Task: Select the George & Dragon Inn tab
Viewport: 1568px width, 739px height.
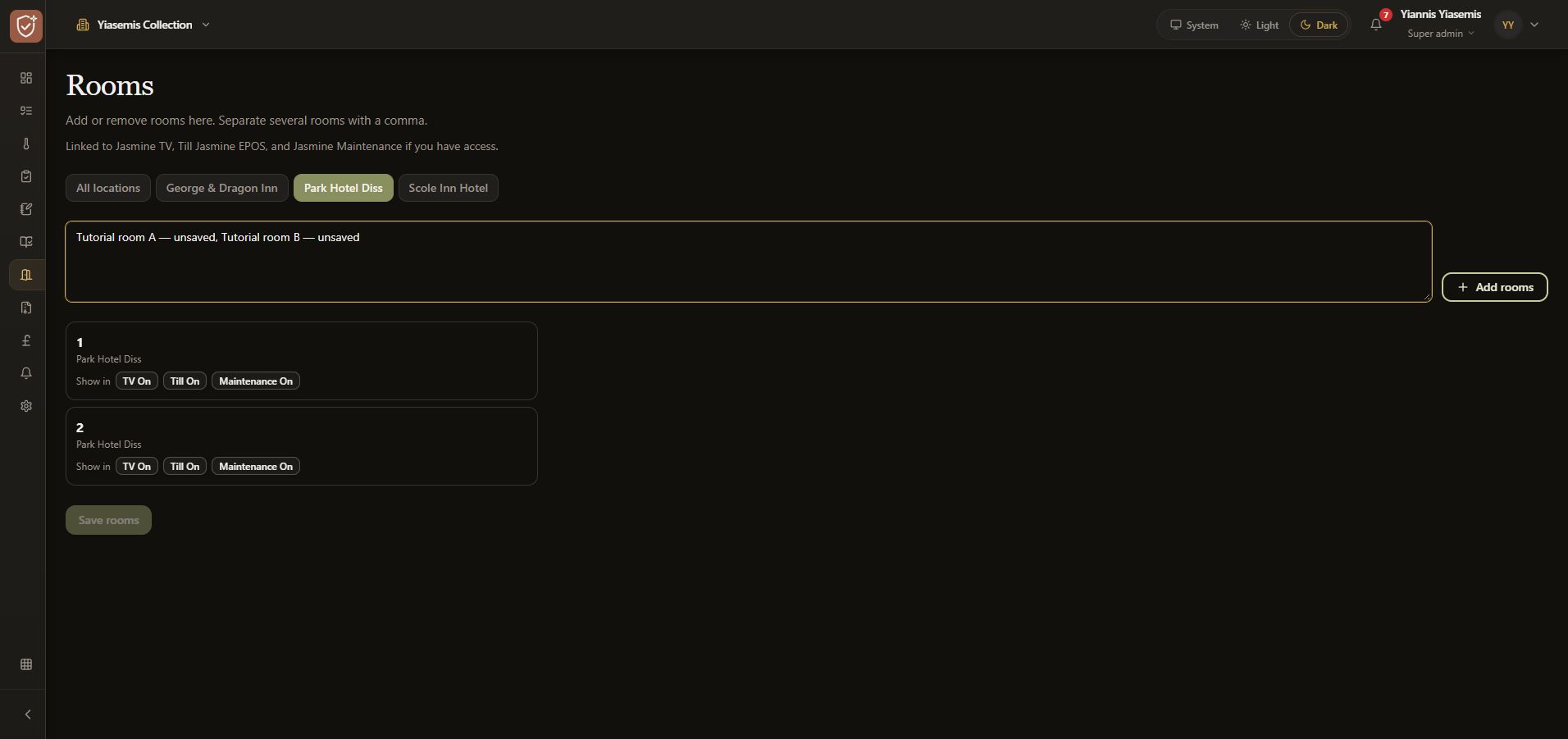Action: tap(222, 188)
